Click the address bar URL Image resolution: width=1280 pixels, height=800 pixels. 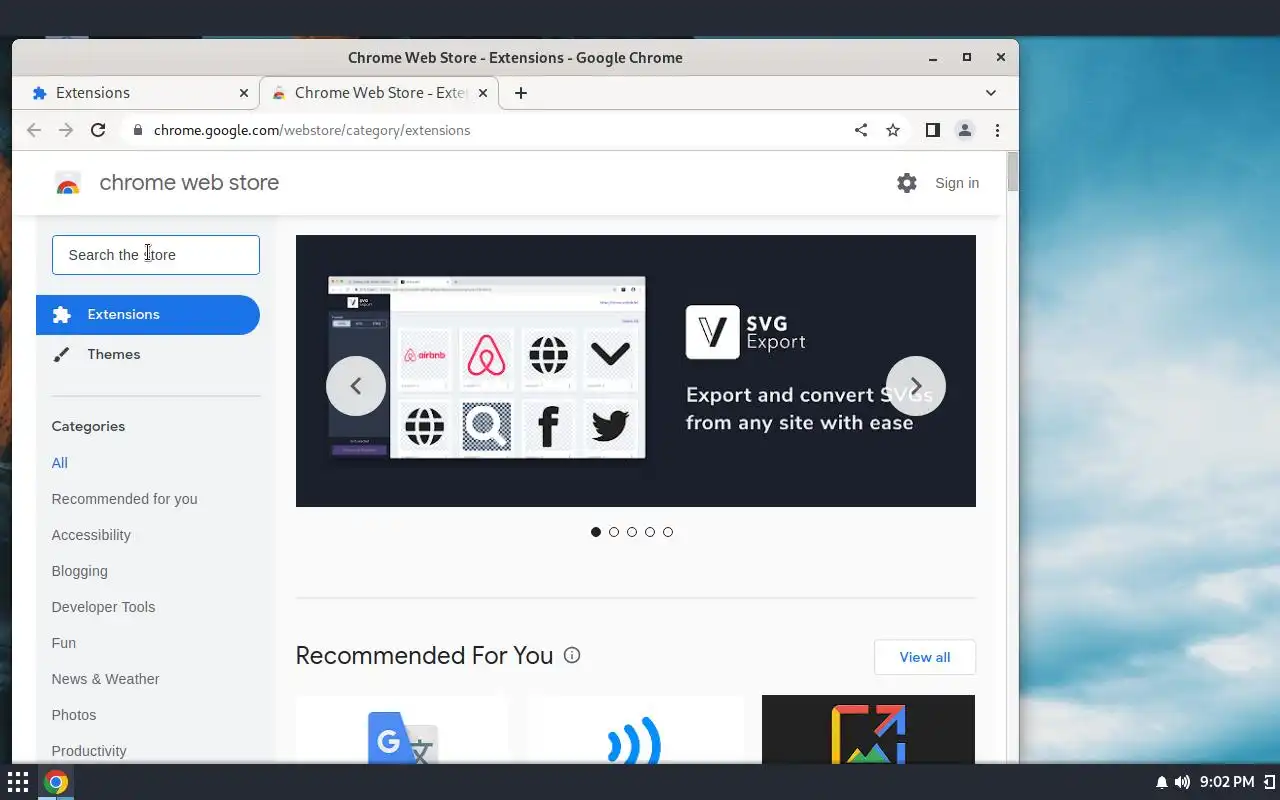pos(312,130)
